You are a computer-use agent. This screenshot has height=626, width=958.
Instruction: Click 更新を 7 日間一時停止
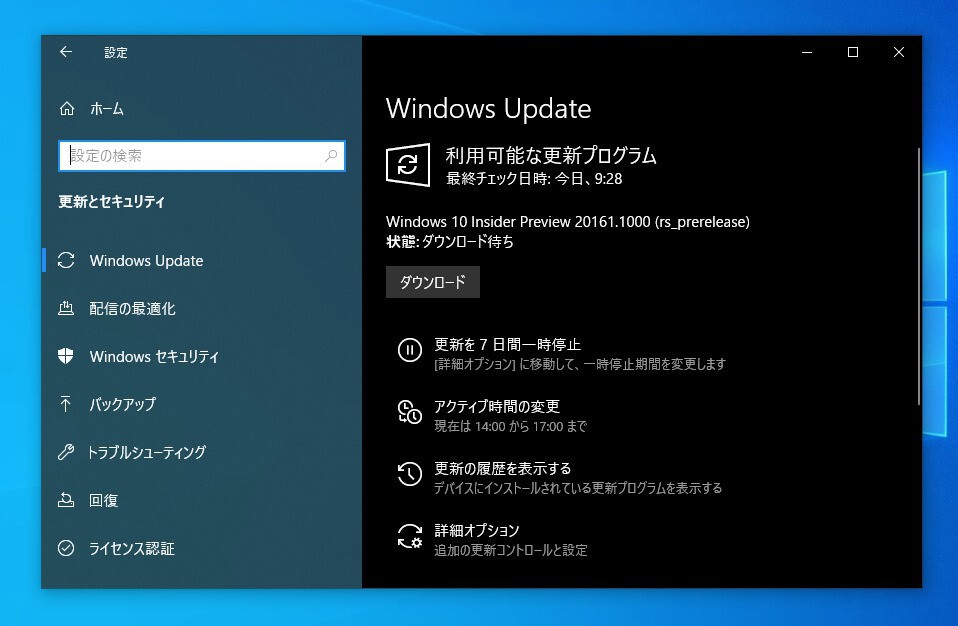(507, 344)
